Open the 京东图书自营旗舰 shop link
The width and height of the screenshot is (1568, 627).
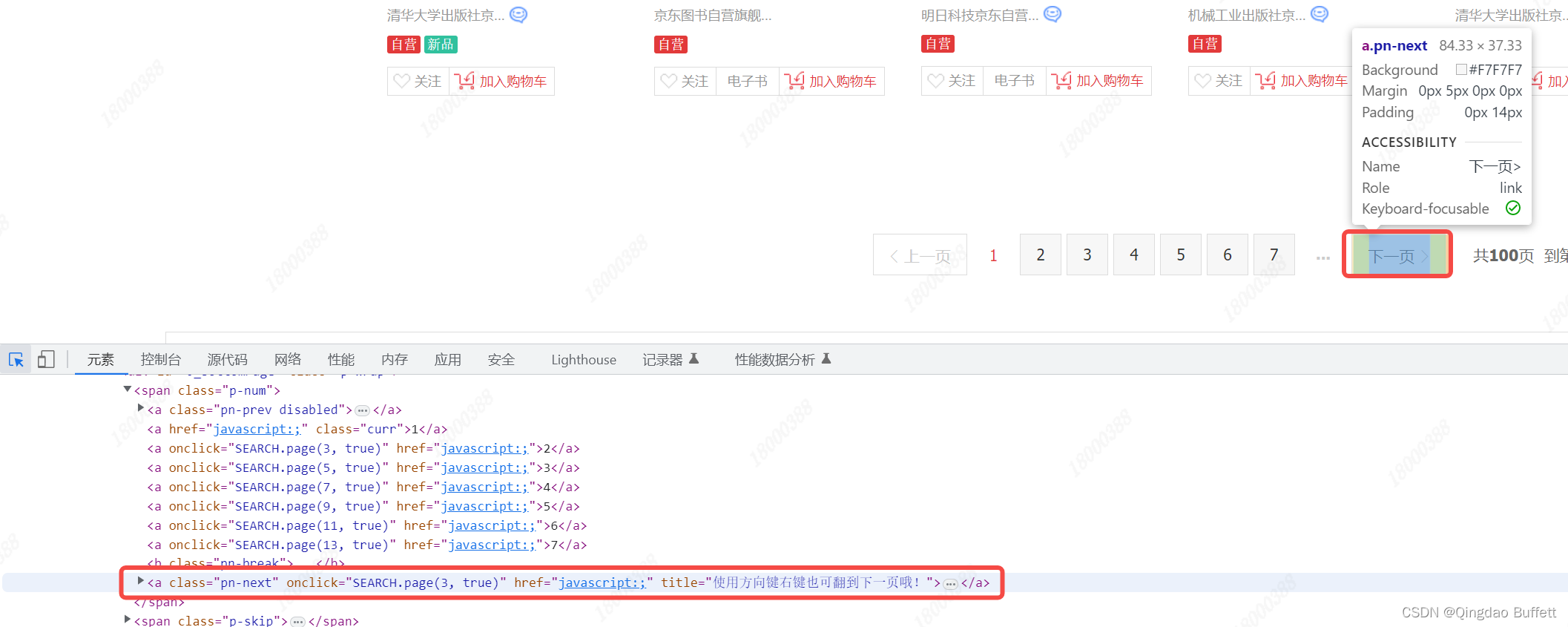tap(713, 15)
